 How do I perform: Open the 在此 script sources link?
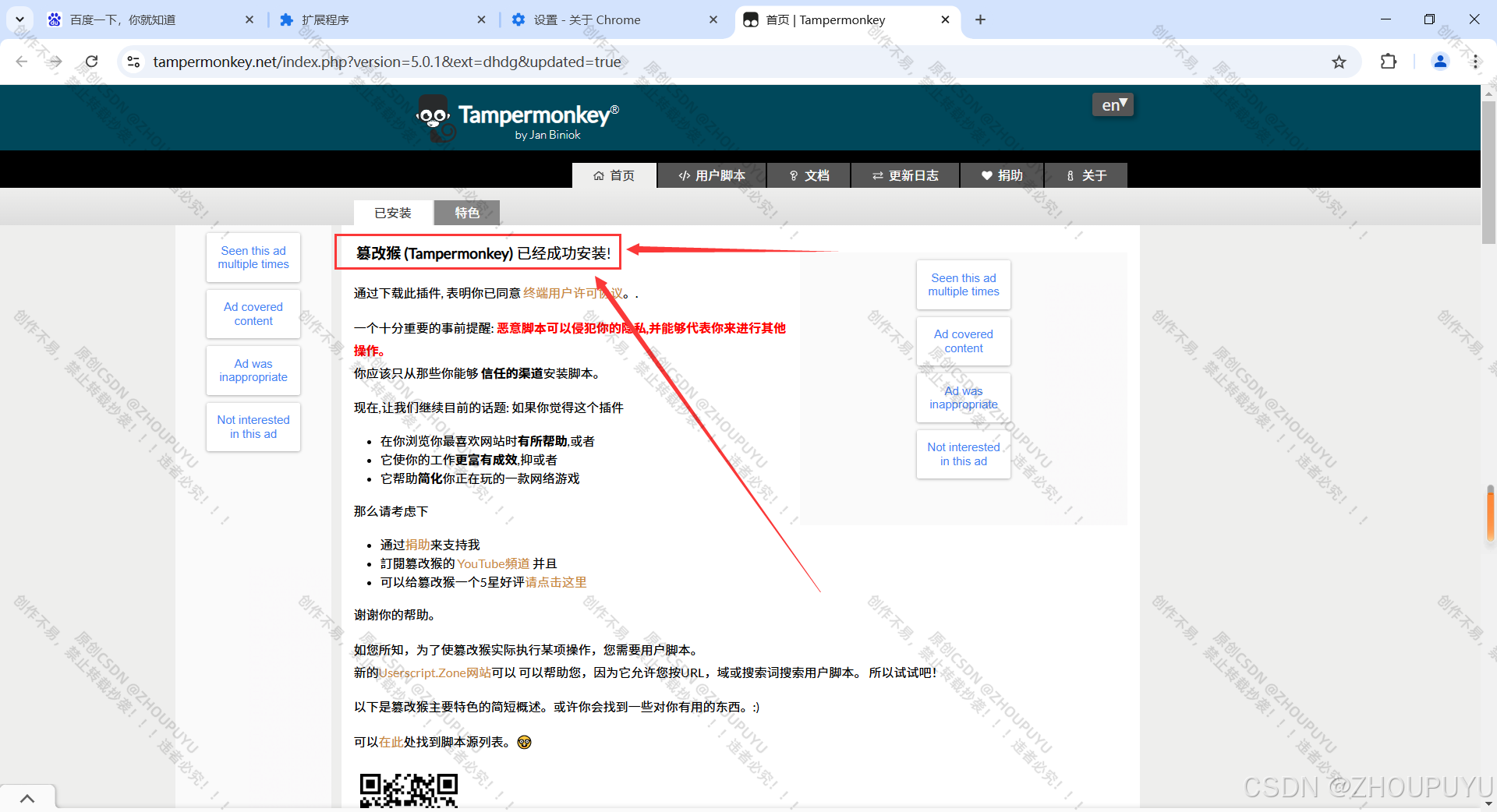tap(391, 742)
